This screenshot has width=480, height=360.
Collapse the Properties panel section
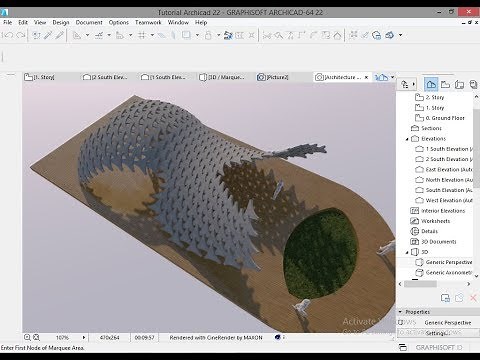click(x=400, y=312)
